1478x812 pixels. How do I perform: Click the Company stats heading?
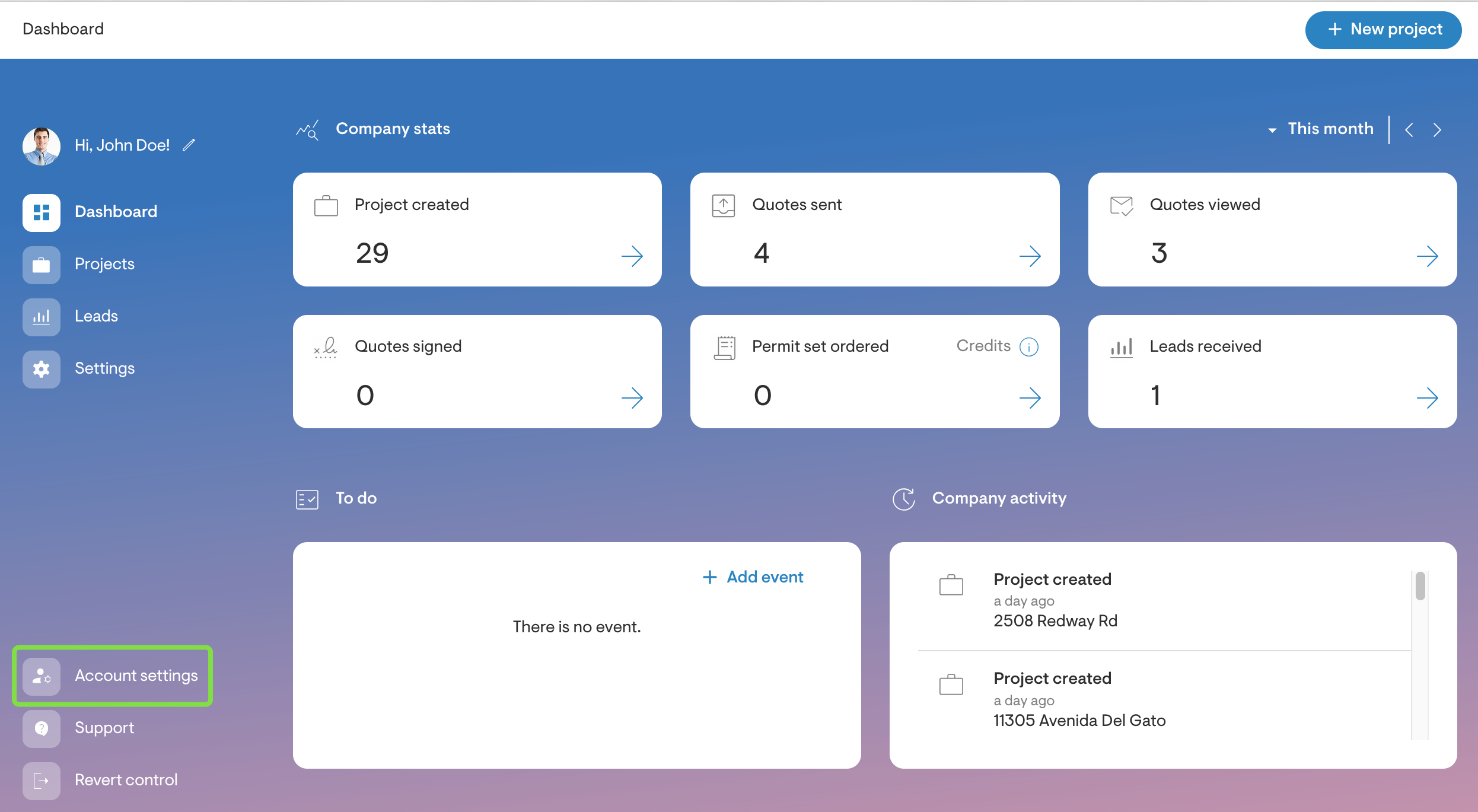point(393,129)
